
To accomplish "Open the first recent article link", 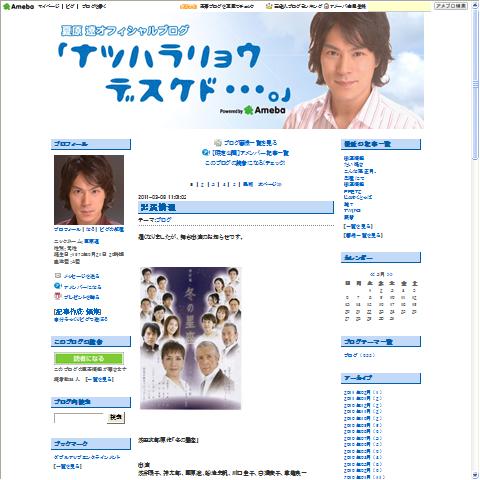I will click(354, 158).
